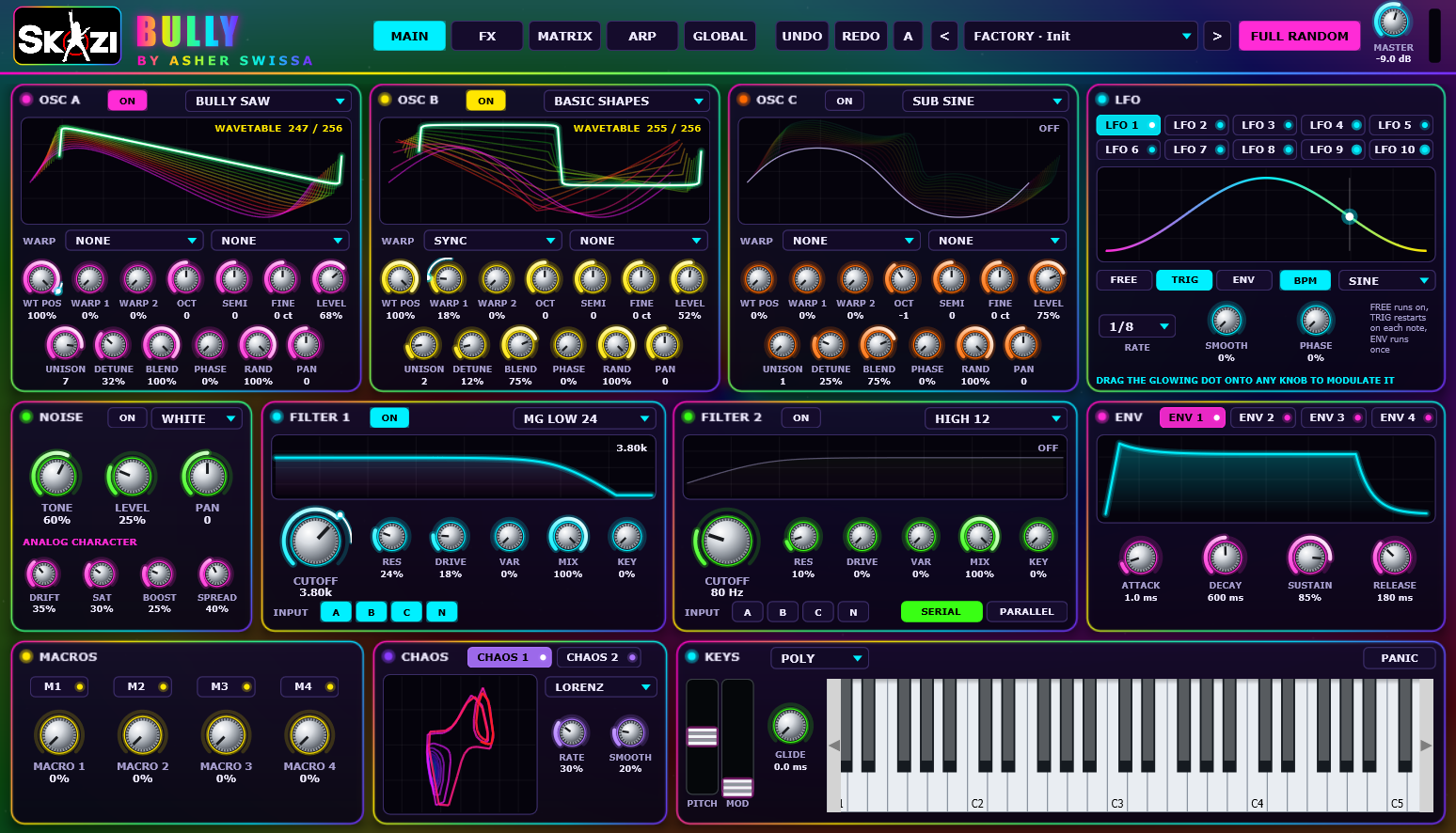This screenshot has height=833, width=1456.
Task: Click the FULL RANDOM button
Action: [1299, 36]
